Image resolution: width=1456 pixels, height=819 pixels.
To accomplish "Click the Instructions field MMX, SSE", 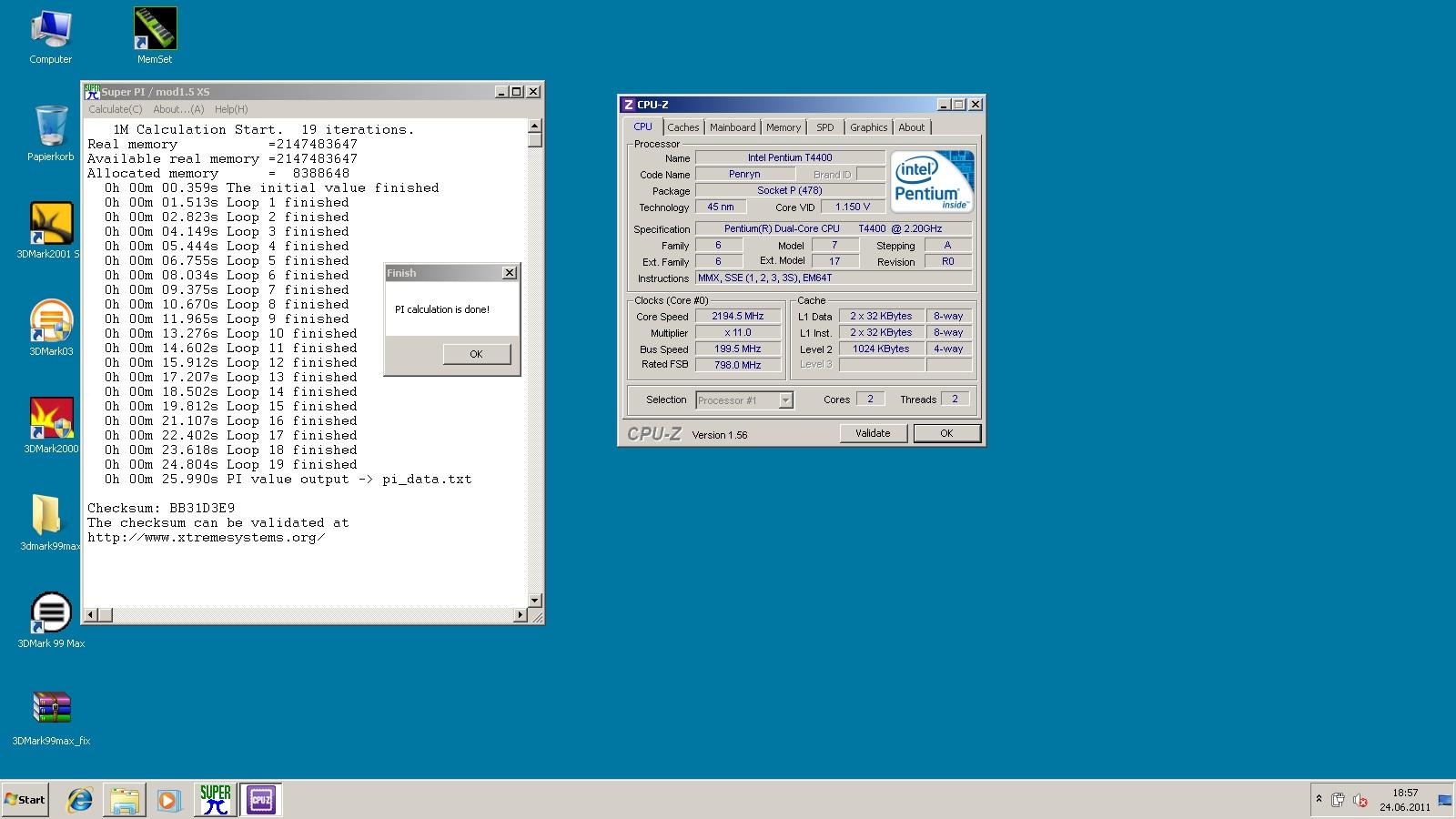I will click(834, 278).
